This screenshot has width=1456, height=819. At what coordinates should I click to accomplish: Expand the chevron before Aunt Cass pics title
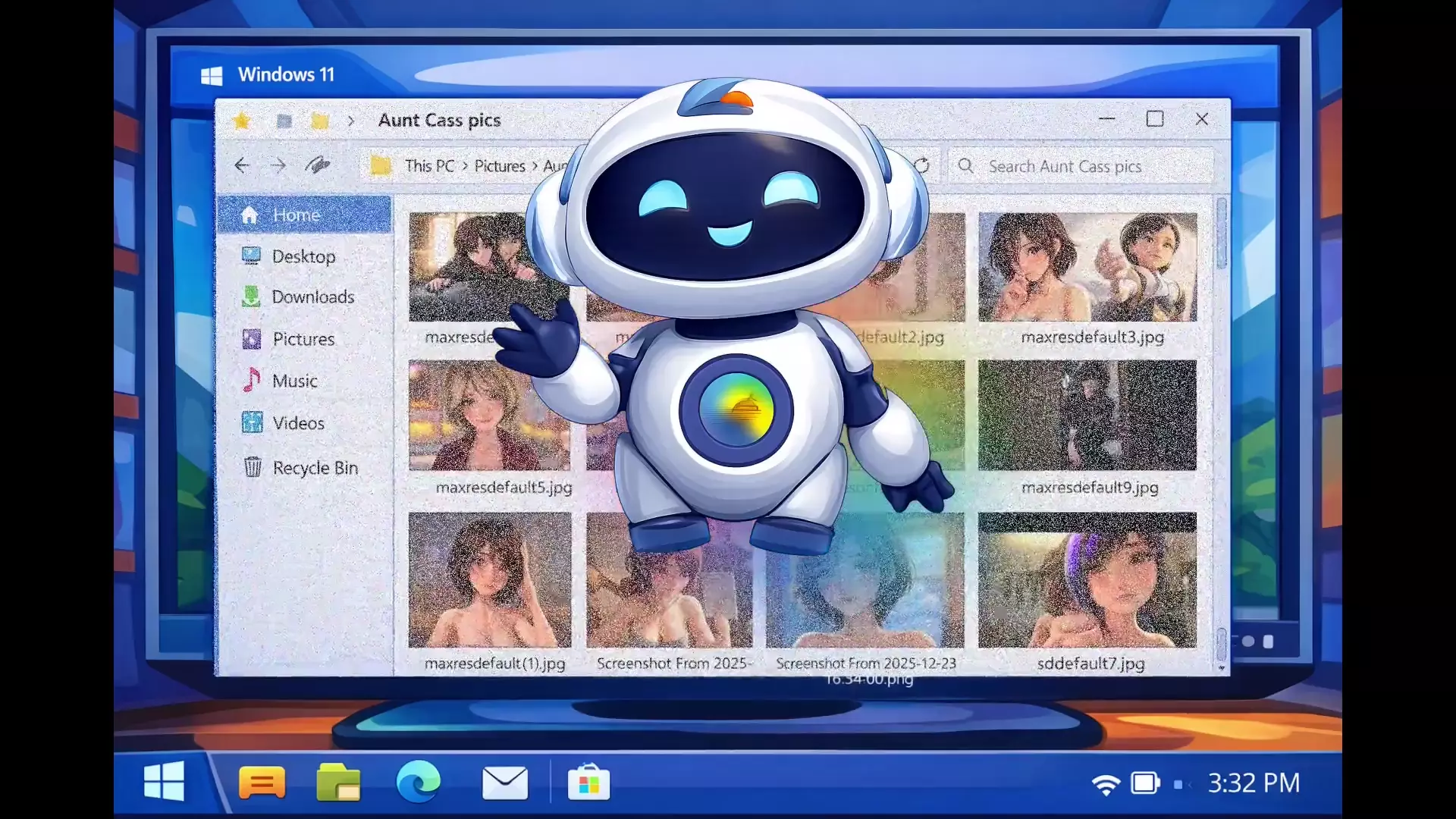coord(350,121)
